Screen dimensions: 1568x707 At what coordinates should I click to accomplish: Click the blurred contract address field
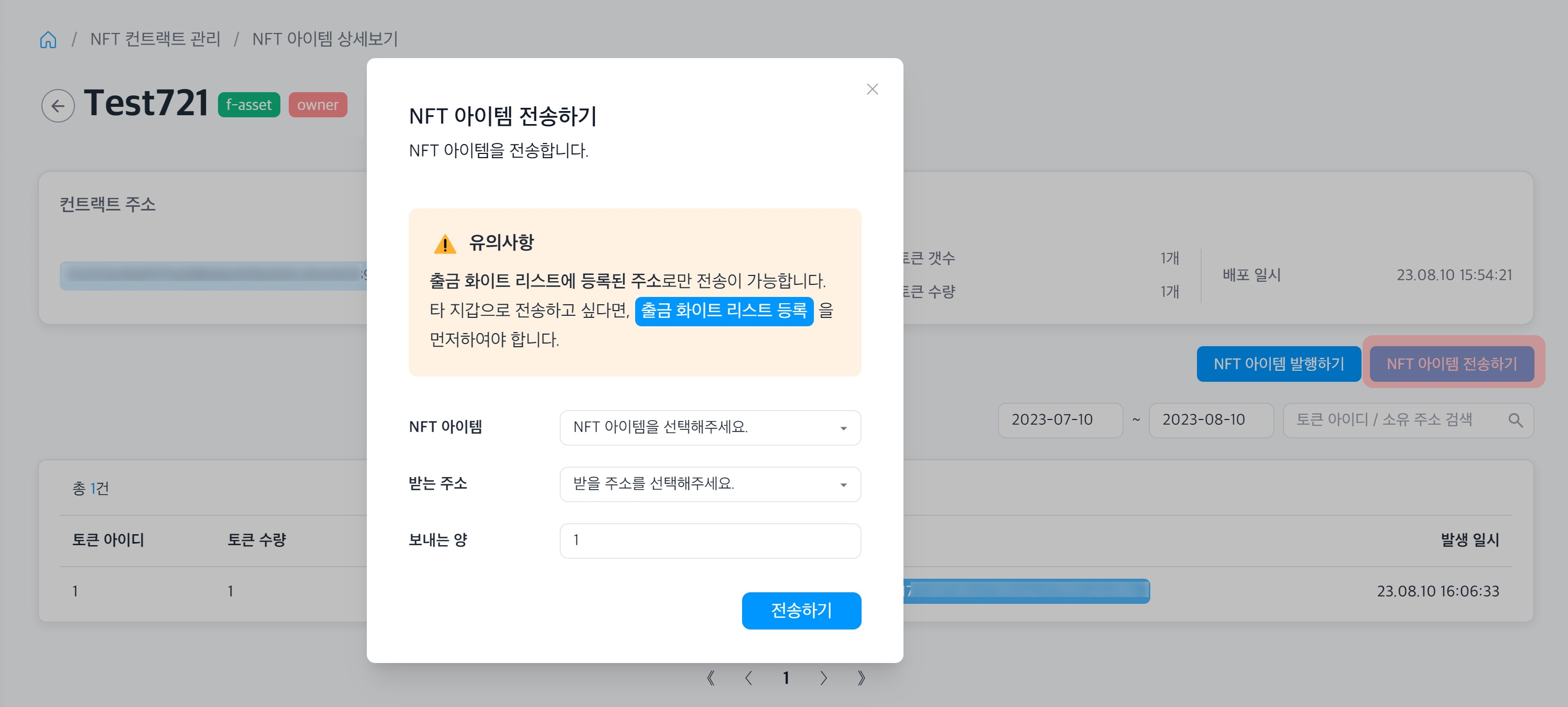click(213, 275)
